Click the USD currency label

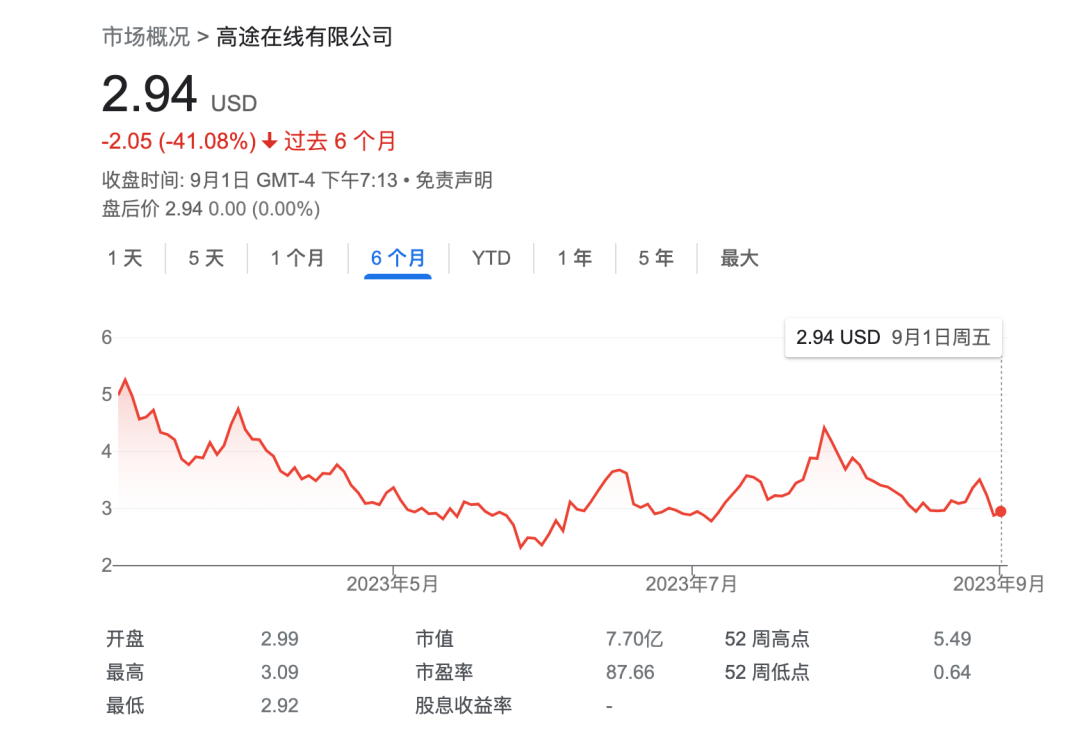pos(233,103)
